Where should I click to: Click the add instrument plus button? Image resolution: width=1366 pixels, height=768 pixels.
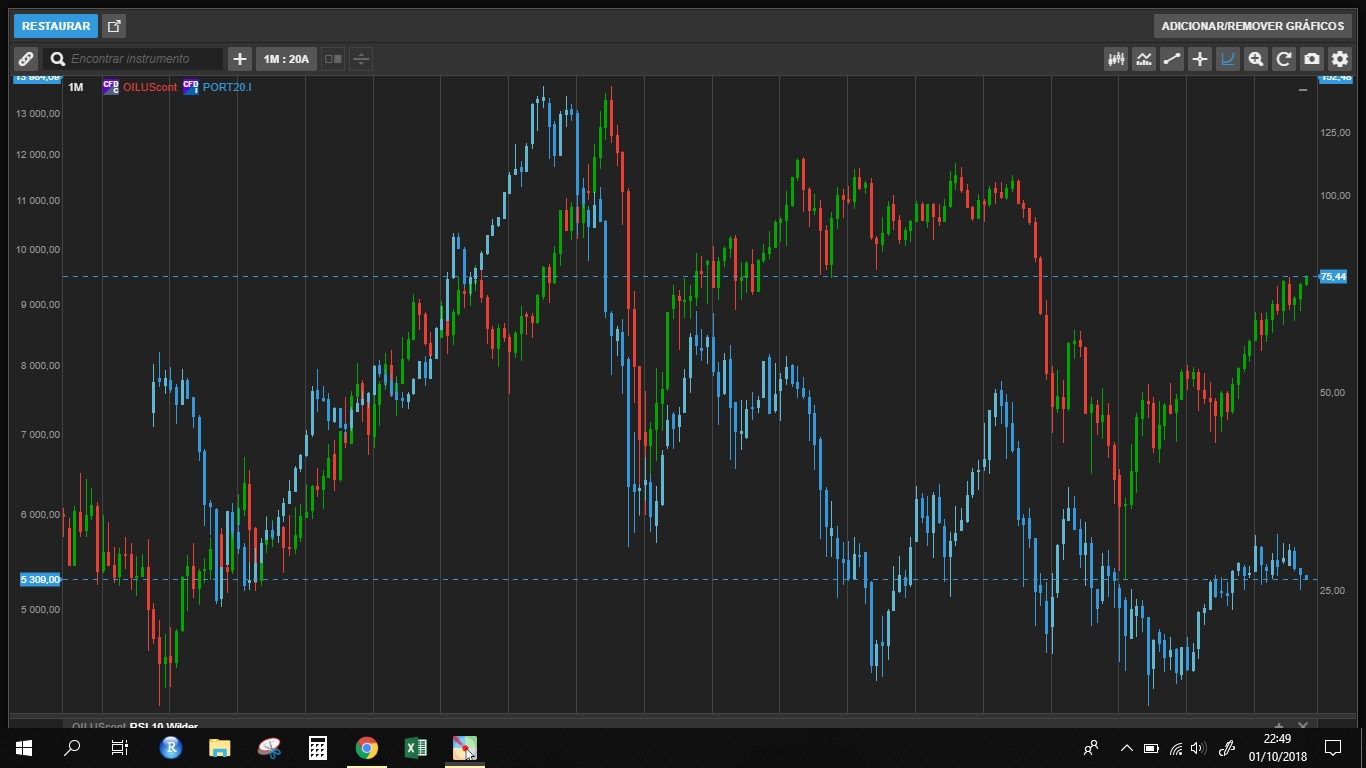coord(239,59)
